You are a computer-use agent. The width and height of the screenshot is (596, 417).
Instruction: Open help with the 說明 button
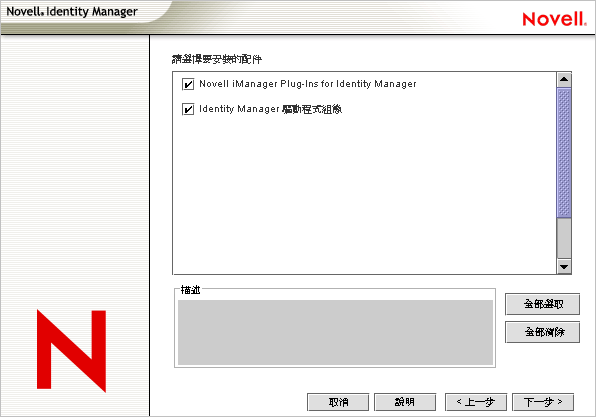click(405, 402)
